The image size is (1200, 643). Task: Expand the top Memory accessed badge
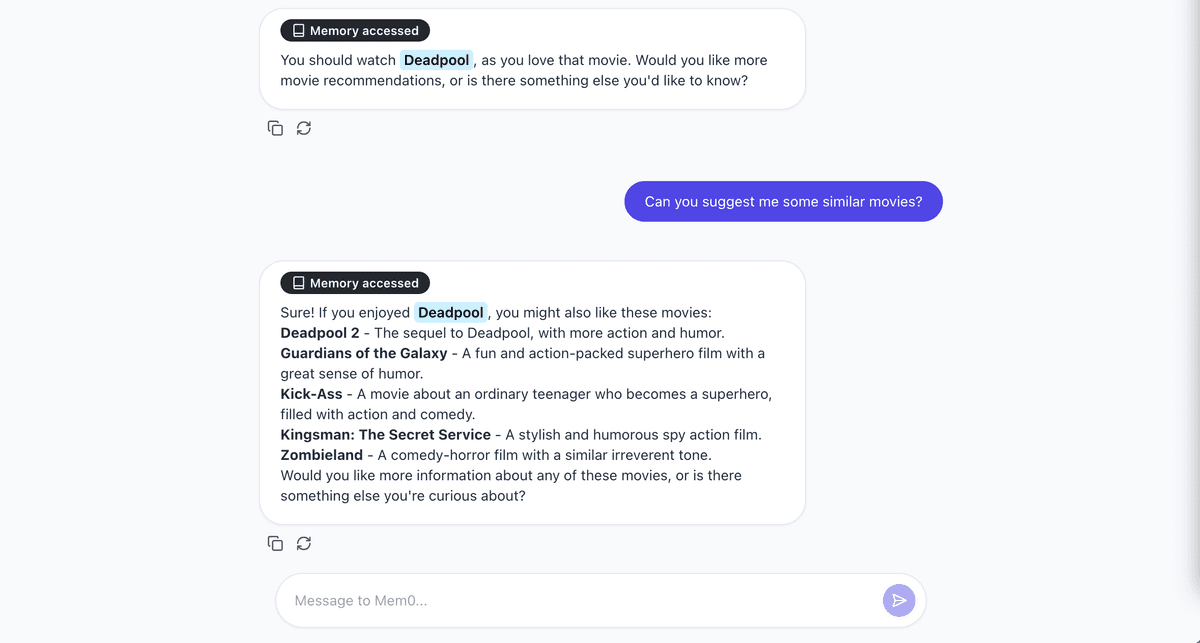(x=355, y=31)
